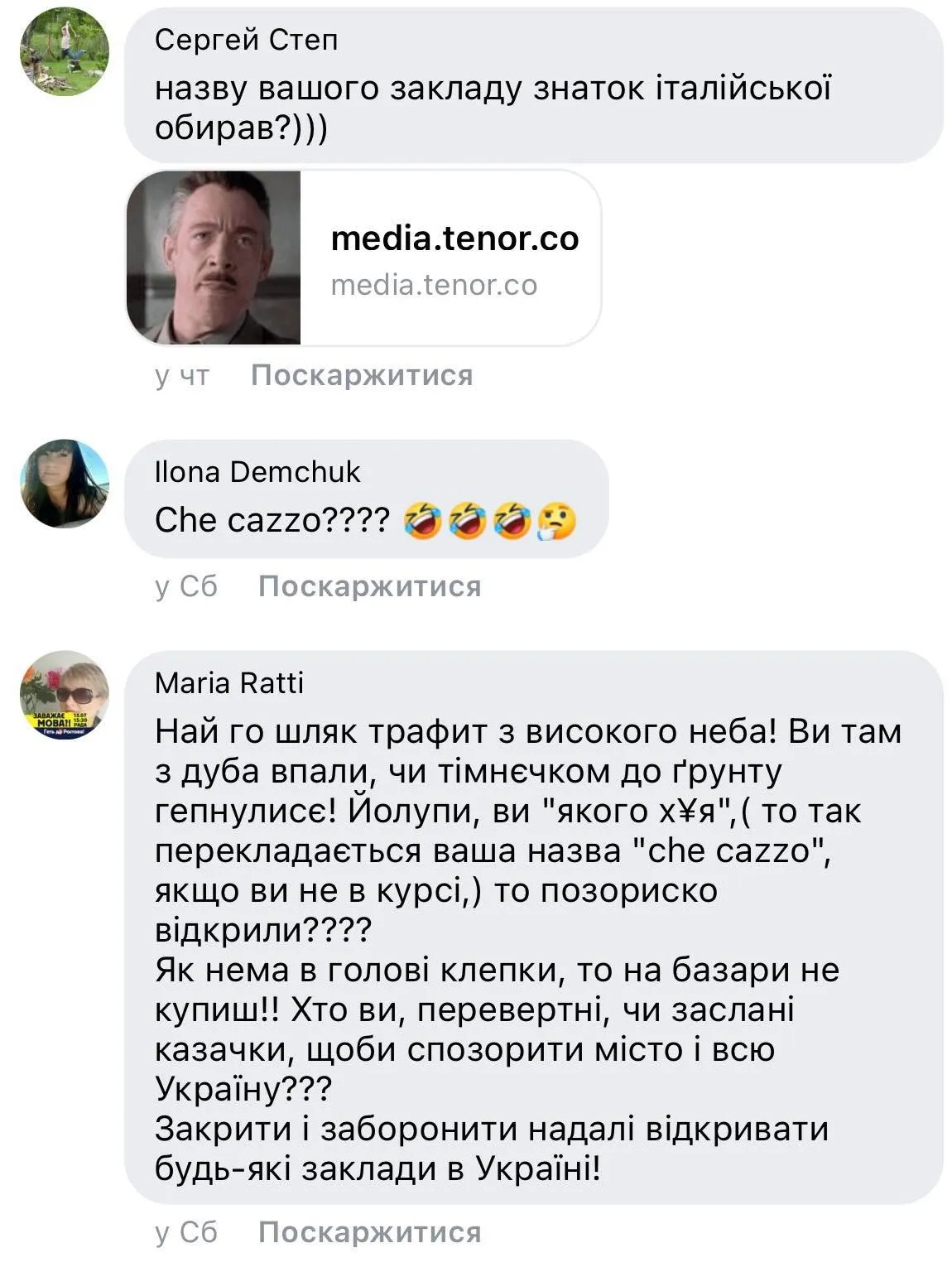Click the first laughing emoji in Ilona's comment
Screen dimensions: 952x1272
pyautogui.click(x=423, y=521)
